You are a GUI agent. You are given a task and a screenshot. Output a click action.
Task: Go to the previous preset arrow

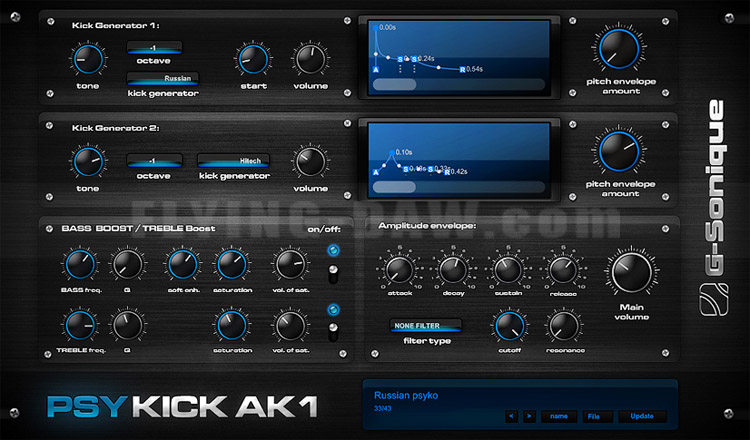coord(511,416)
